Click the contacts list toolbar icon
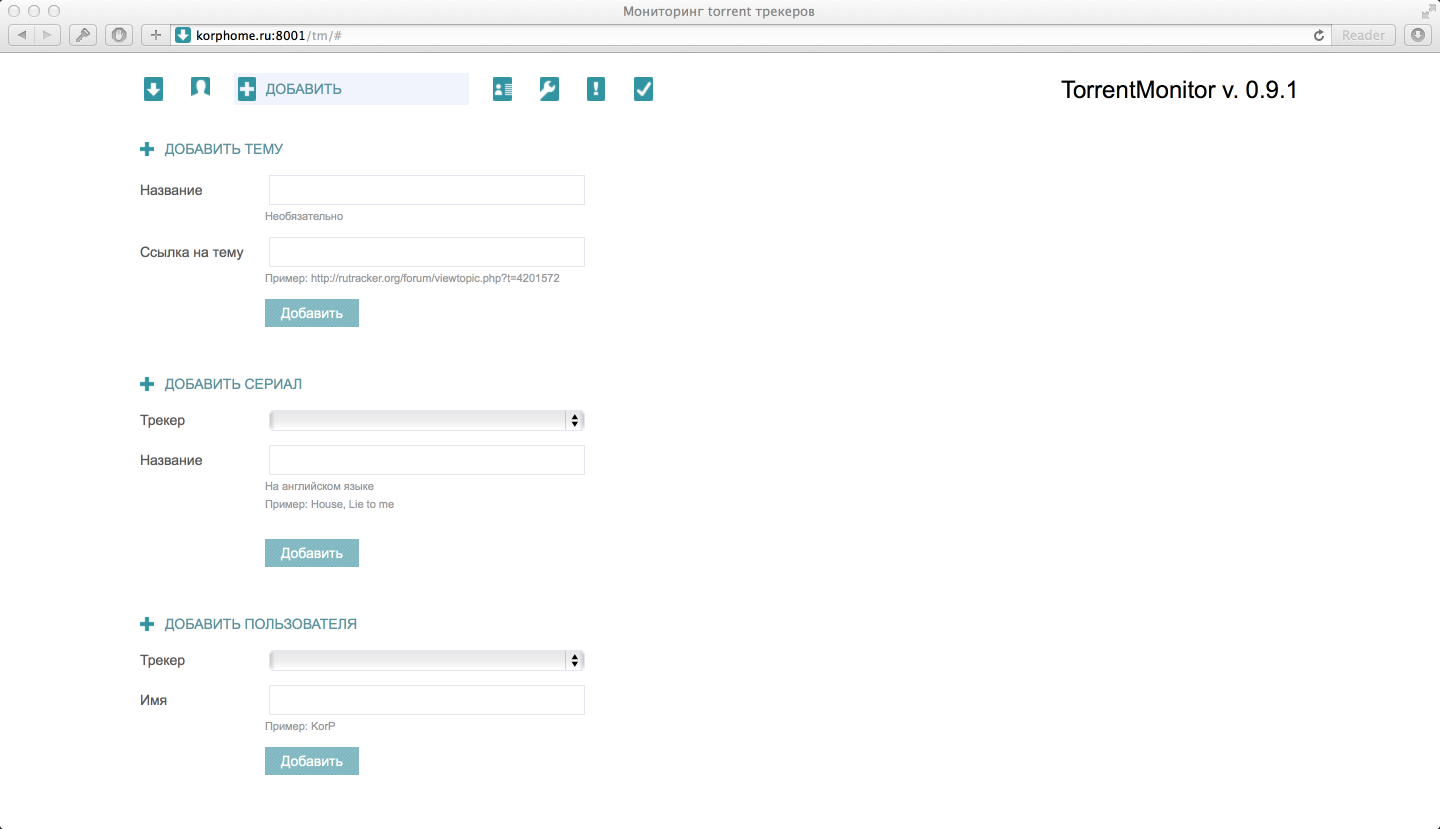The image size is (1440, 829). [501, 89]
